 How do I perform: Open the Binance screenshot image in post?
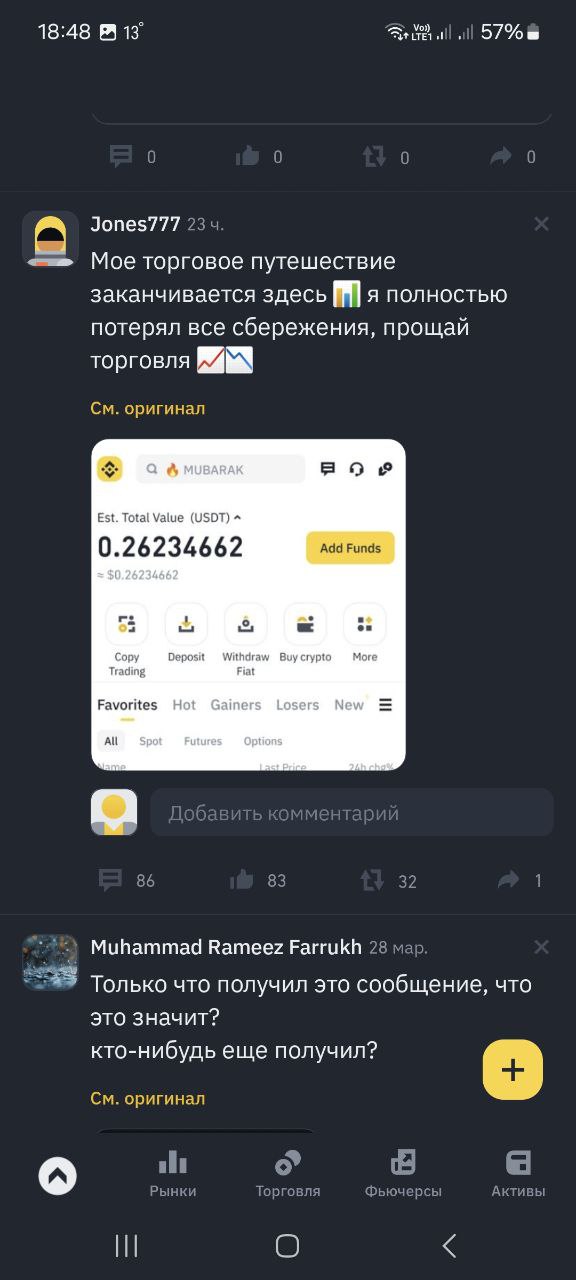[248, 605]
